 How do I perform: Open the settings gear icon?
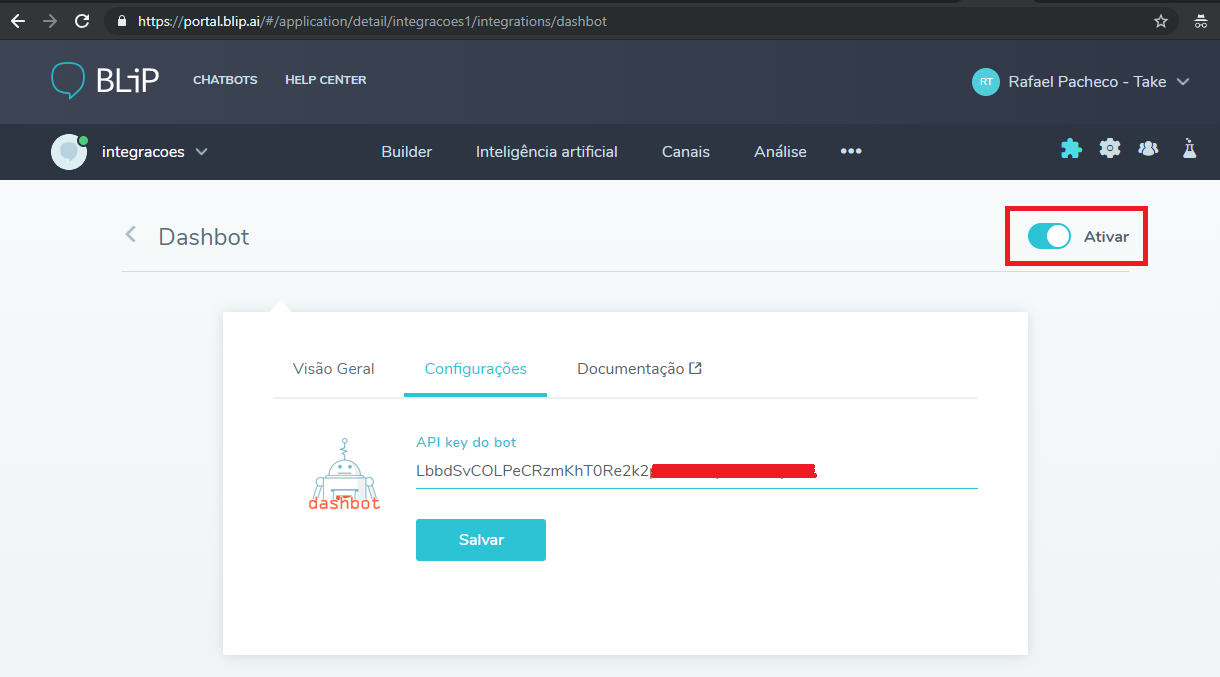click(x=1110, y=149)
